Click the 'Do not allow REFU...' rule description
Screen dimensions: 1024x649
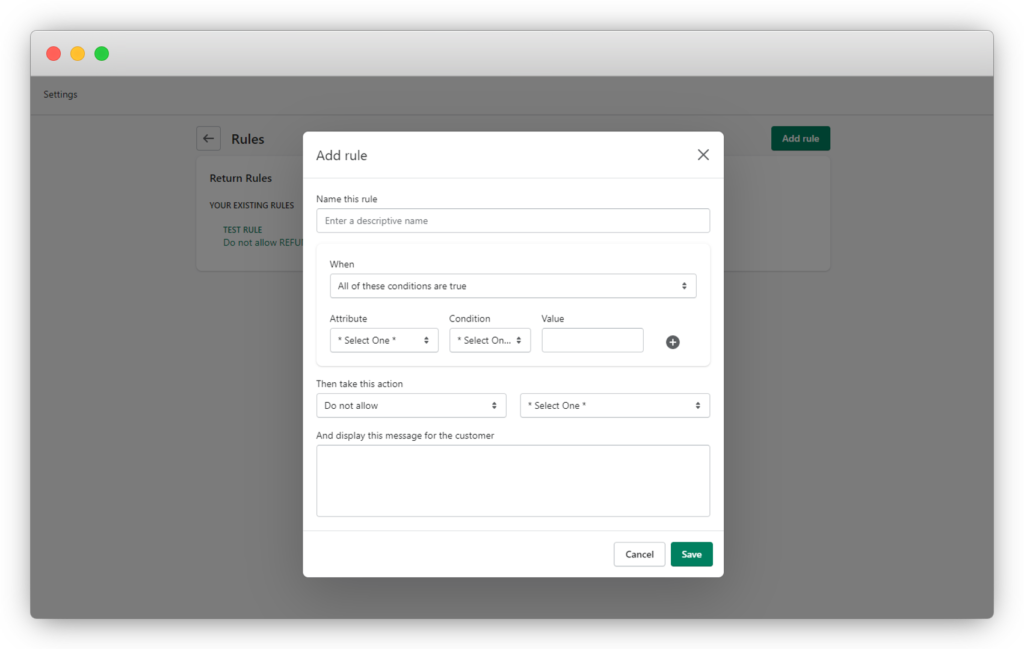tap(263, 242)
